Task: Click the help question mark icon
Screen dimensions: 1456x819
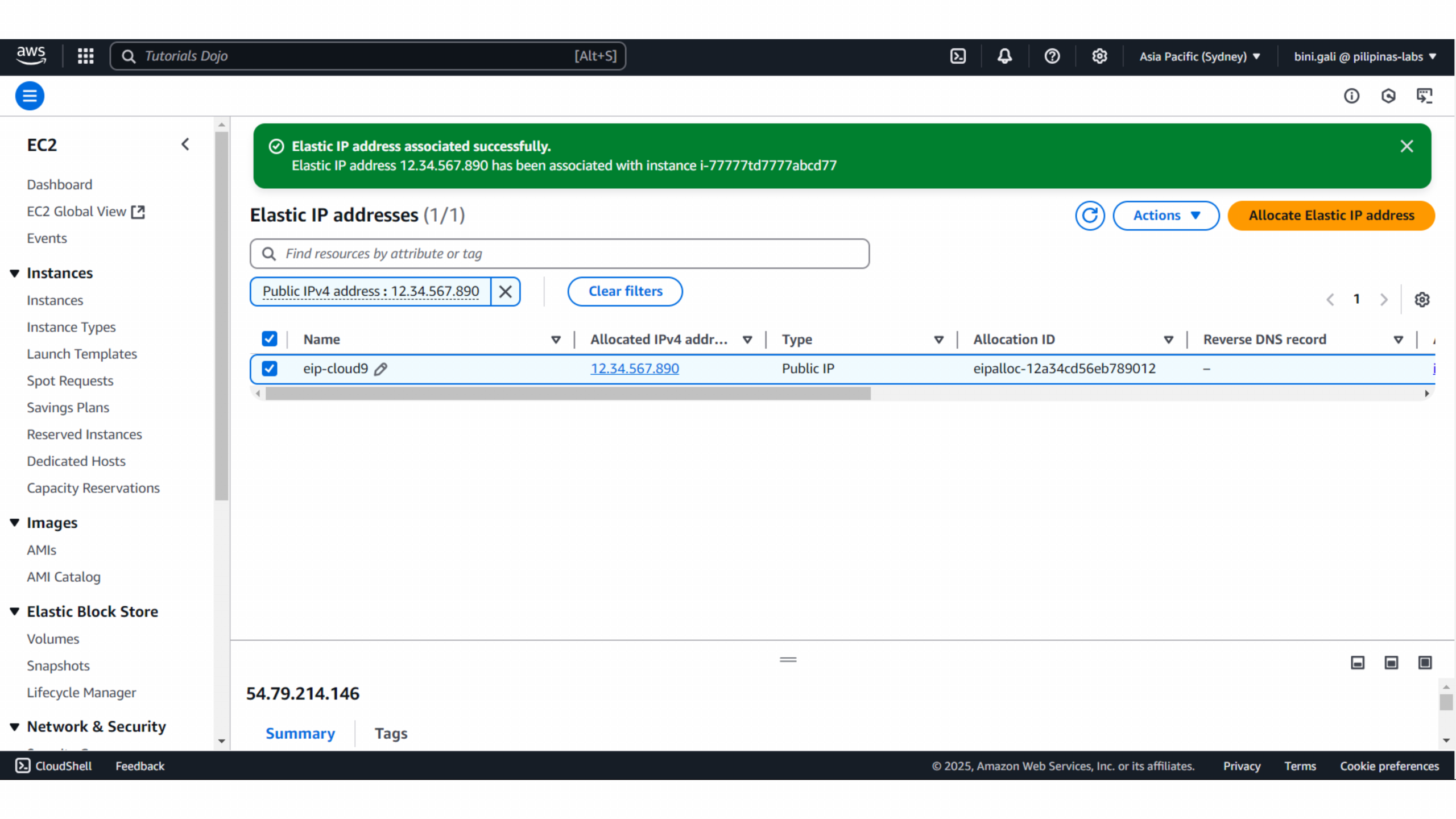Action: [1052, 56]
